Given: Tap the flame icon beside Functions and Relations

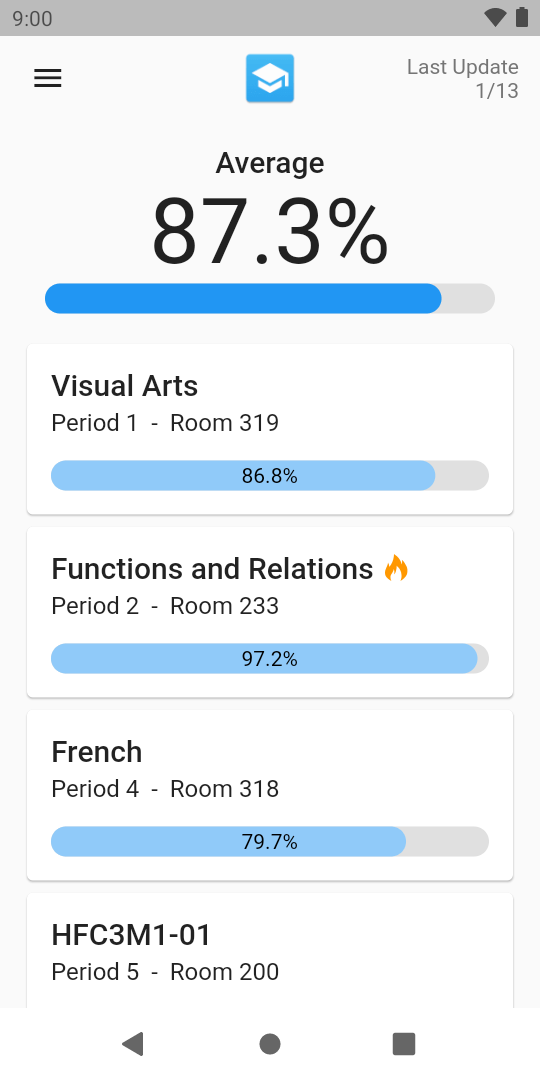Looking at the screenshot, I should (x=396, y=569).
